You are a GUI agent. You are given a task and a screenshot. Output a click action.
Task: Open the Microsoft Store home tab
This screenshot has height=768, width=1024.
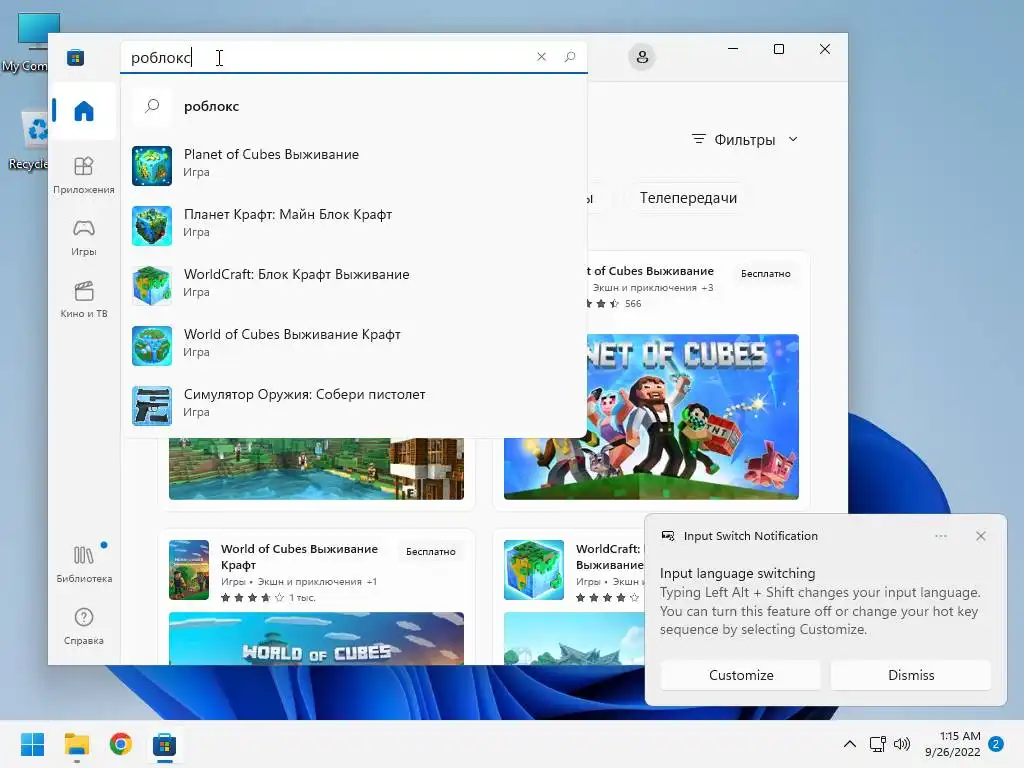pos(84,110)
